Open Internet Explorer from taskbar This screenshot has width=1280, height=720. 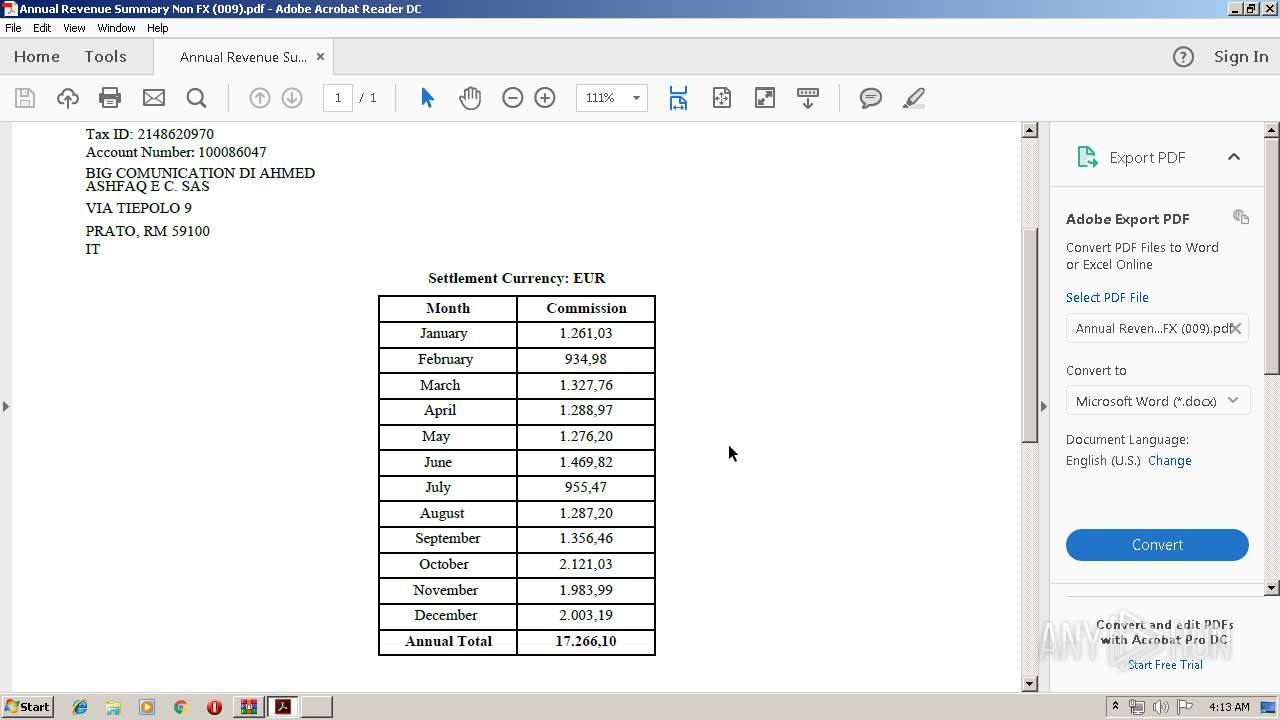coord(80,707)
